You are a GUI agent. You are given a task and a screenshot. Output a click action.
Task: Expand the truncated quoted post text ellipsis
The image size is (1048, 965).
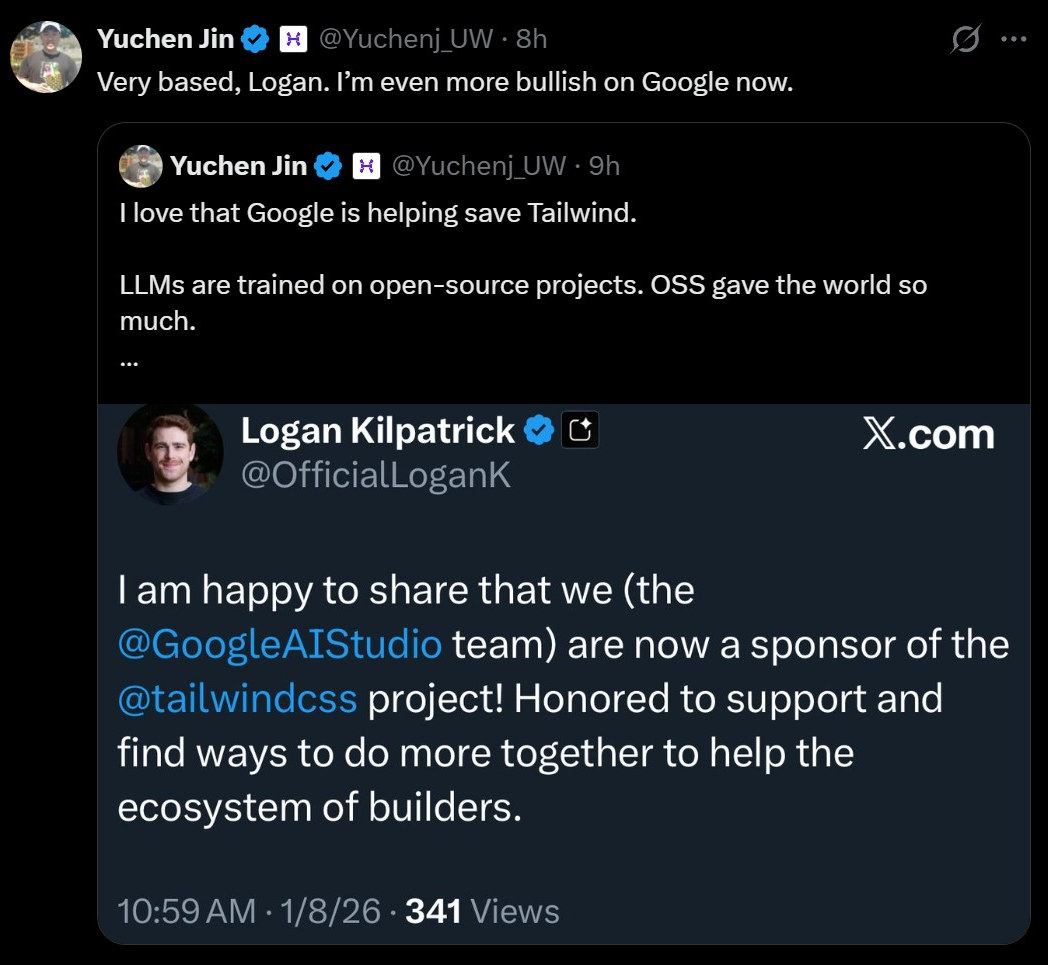(x=128, y=361)
